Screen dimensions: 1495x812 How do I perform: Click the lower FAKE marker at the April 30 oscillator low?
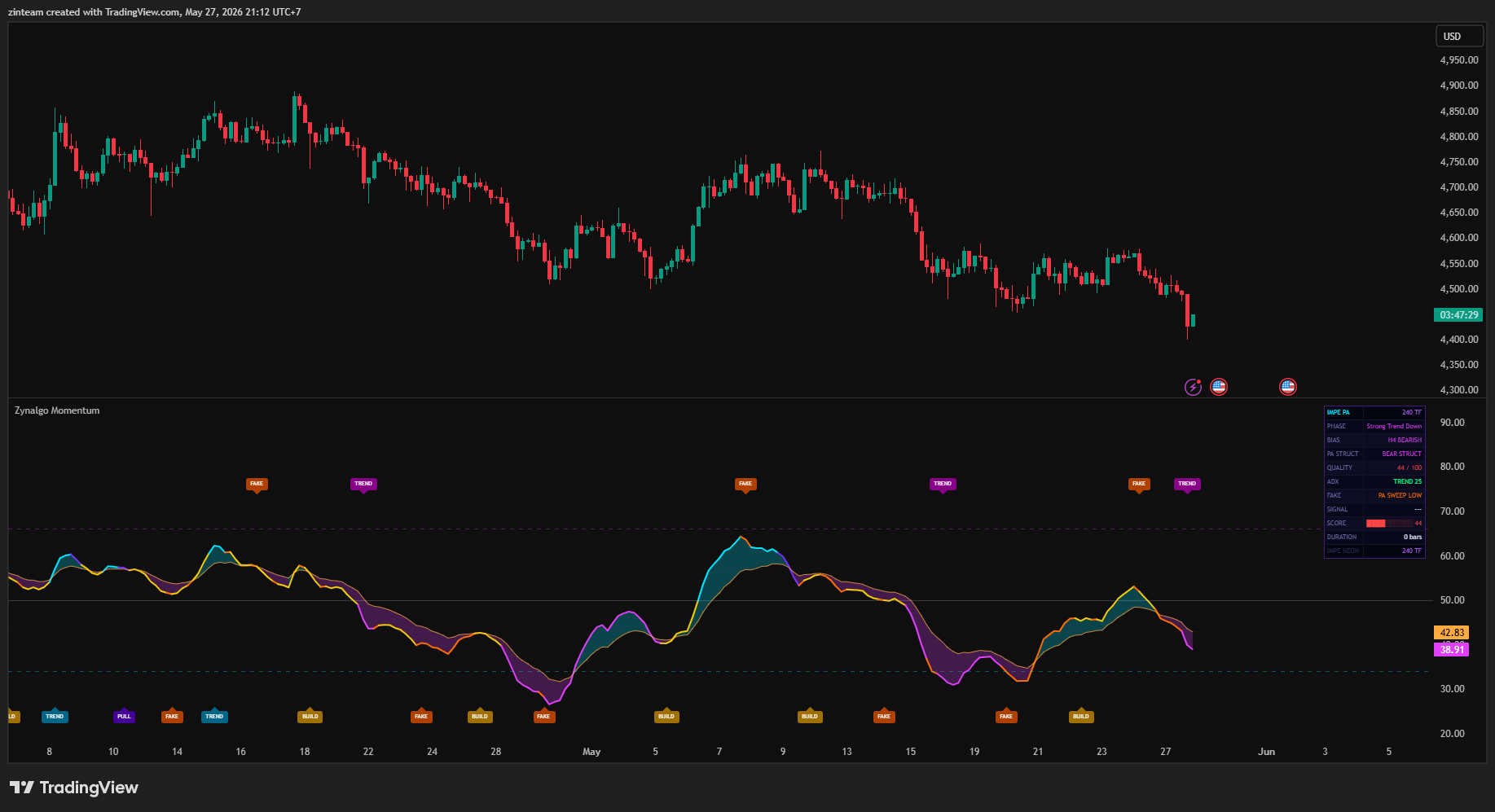[543, 716]
